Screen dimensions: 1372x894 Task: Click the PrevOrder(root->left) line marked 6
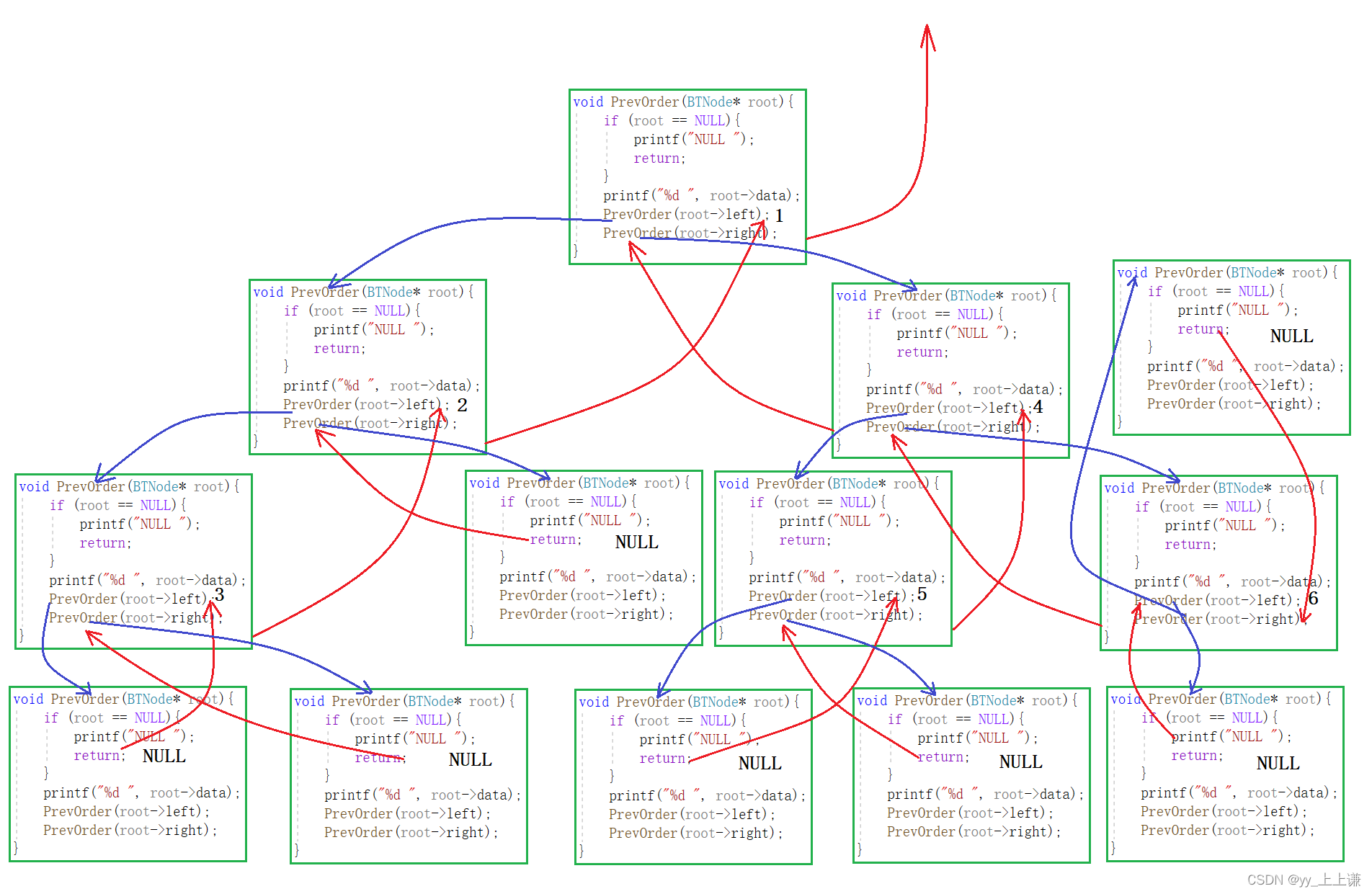pyautogui.click(x=1217, y=601)
